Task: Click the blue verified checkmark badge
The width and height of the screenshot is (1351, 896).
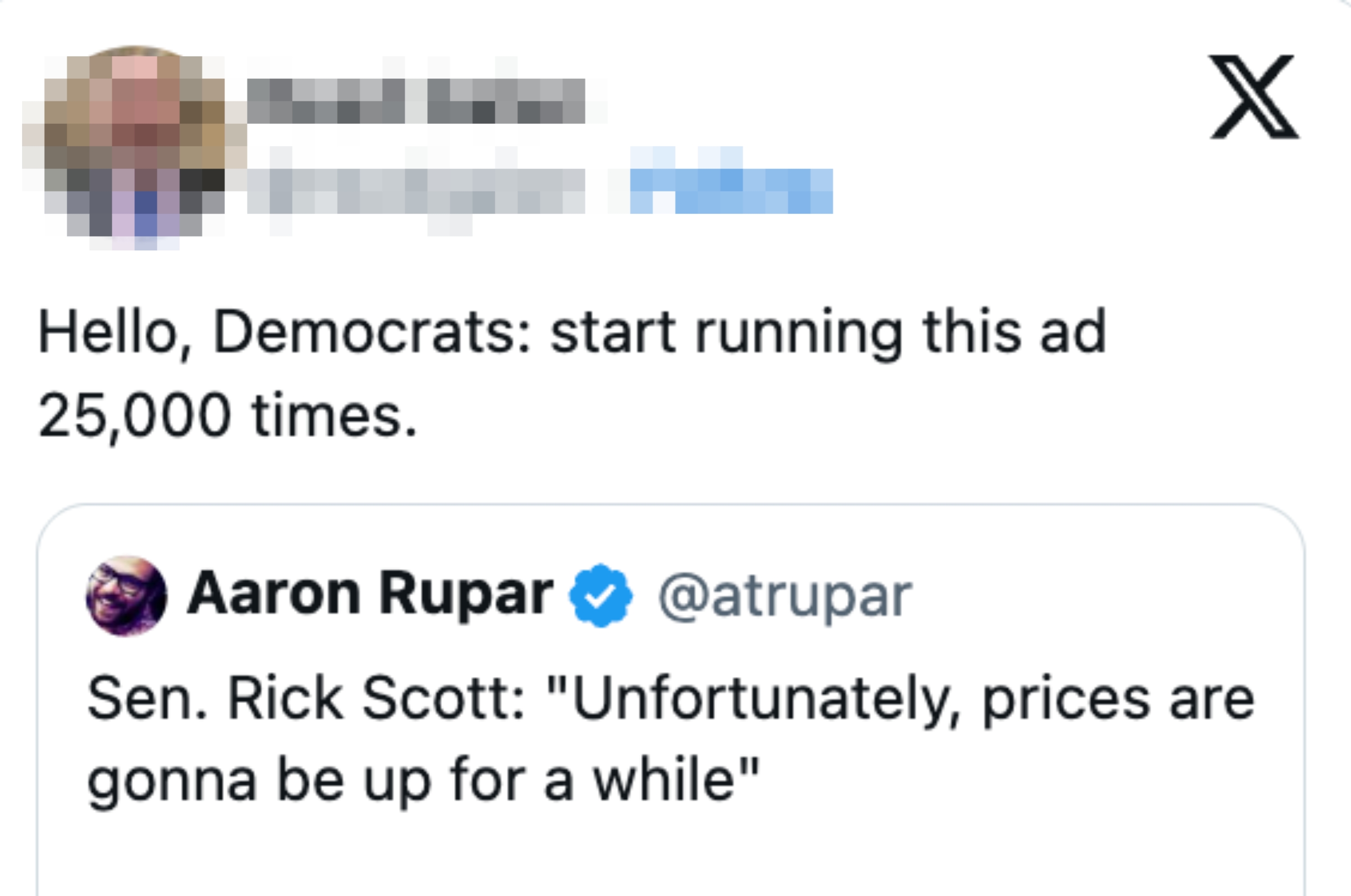Action: tap(600, 596)
